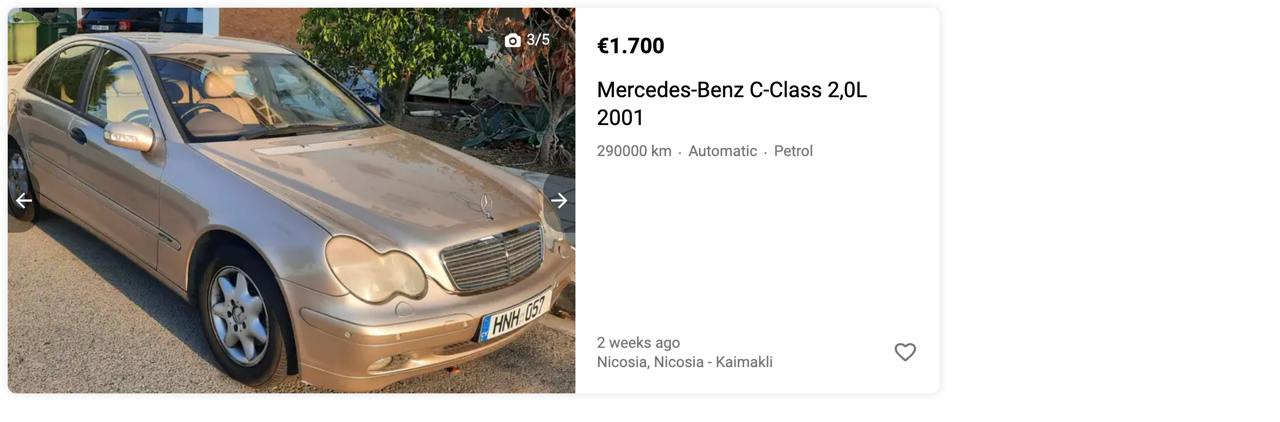The height and width of the screenshot is (422, 1280).
Task: Show the previous car photo
Action: coord(24,201)
